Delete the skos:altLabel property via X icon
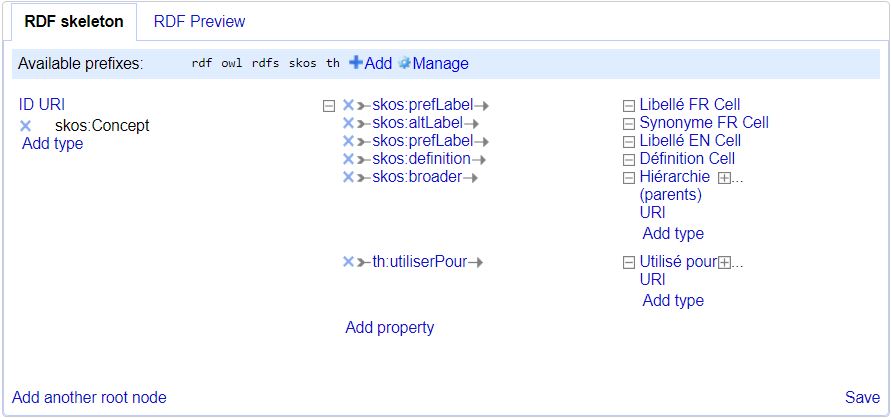This screenshot has height=418, width=891. pyautogui.click(x=348, y=123)
